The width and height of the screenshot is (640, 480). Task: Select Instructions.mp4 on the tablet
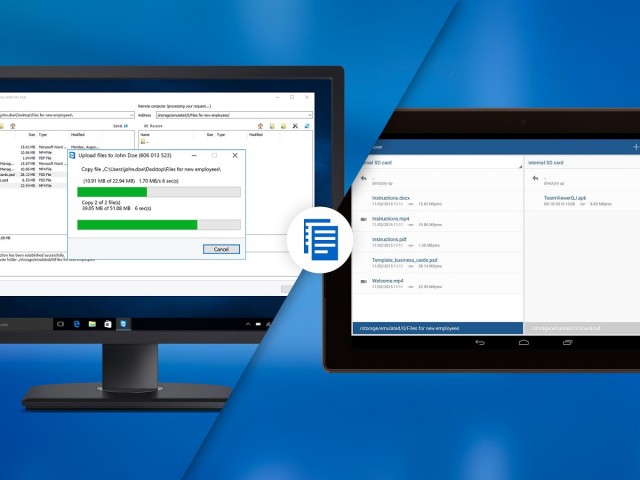pos(437,221)
